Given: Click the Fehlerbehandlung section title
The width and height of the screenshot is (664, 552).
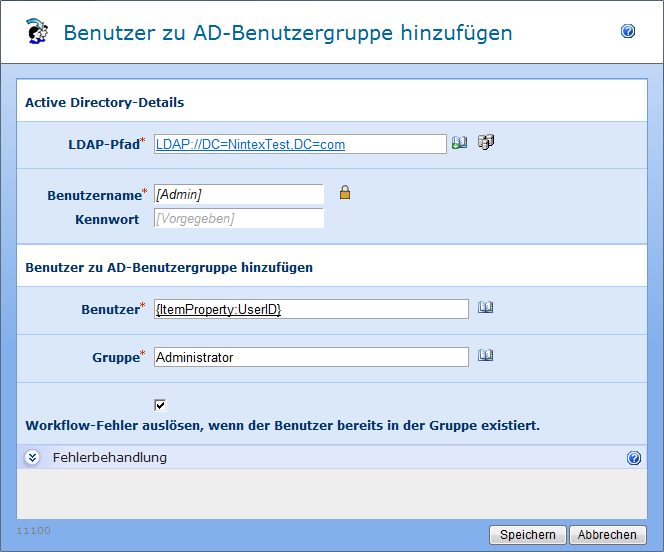Looking at the screenshot, I should pyautogui.click(x=109, y=458).
